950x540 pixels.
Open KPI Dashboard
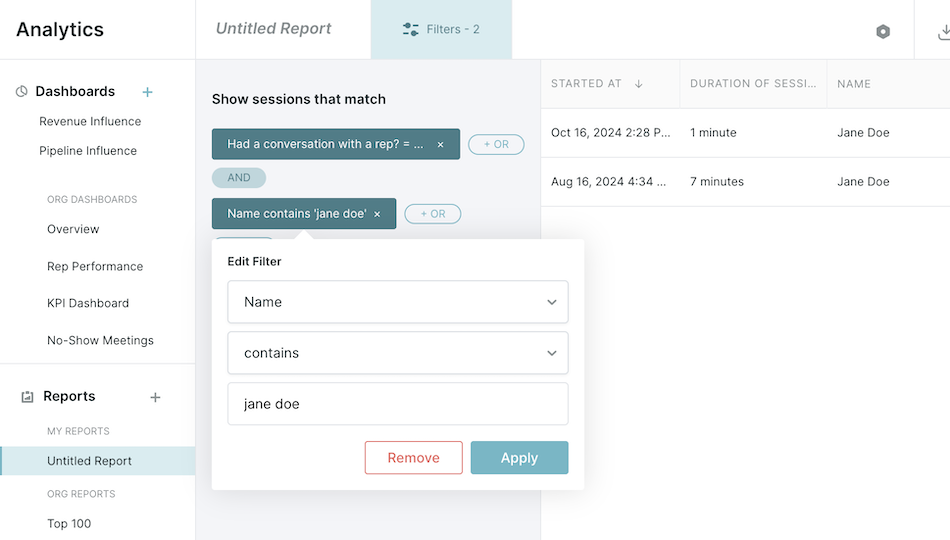coord(88,303)
